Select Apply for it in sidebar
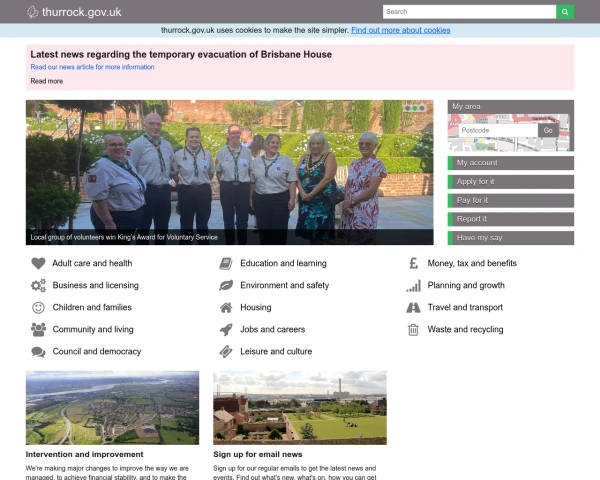 pos(511,182)
